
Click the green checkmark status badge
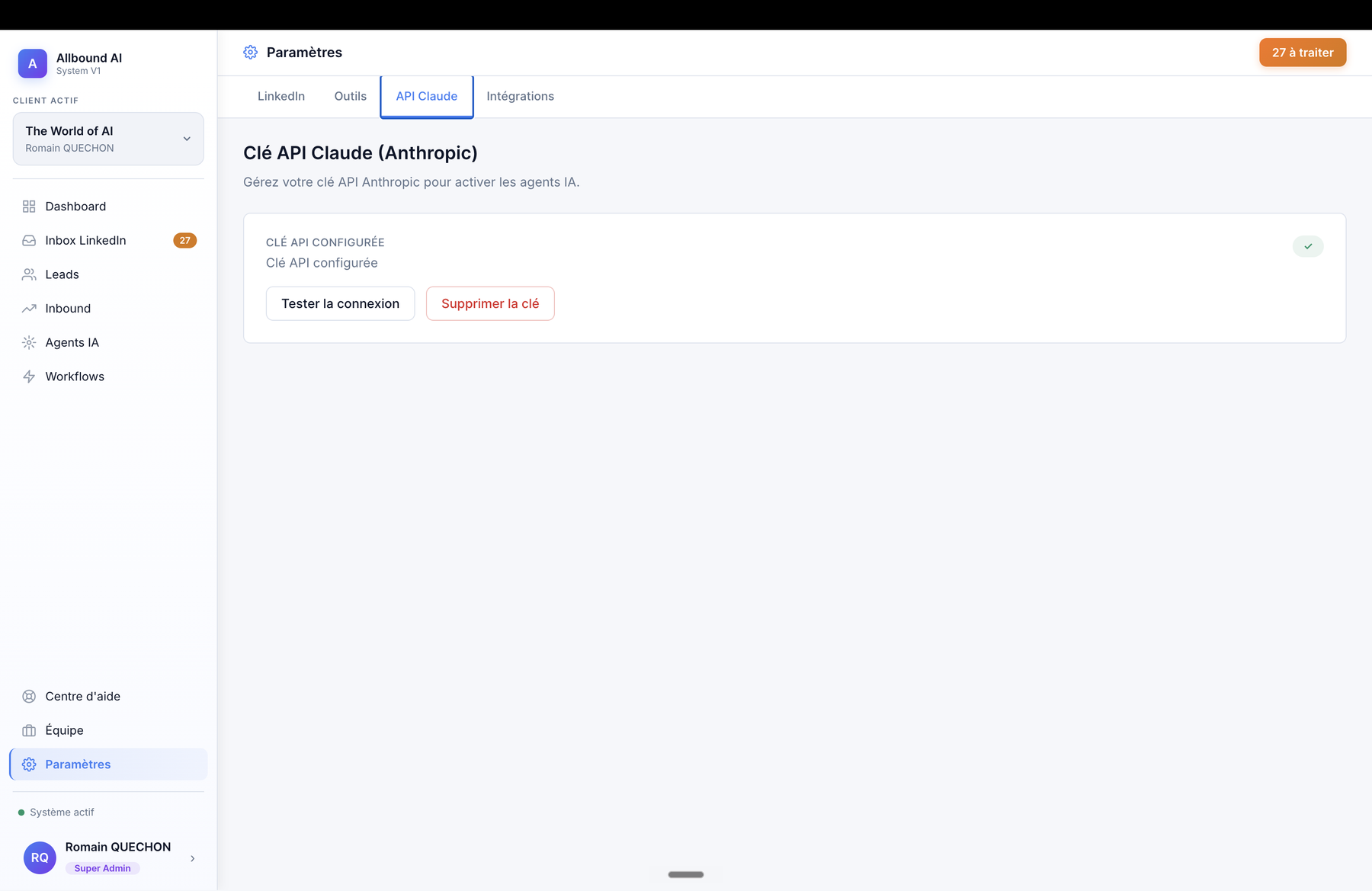(1308, 246)
